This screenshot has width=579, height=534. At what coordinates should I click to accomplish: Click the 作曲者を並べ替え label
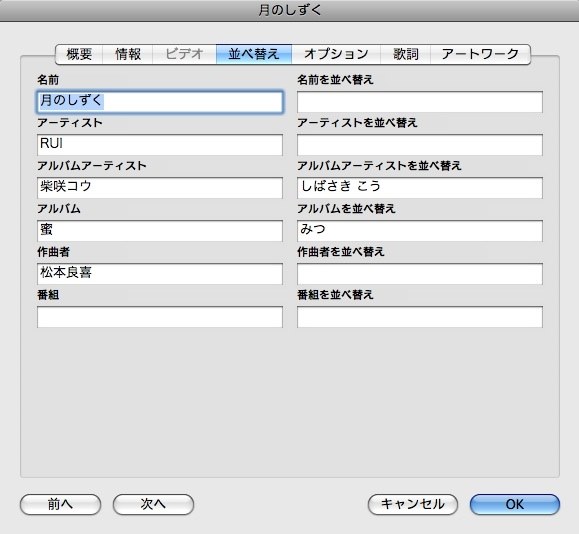(x=341, y=252)
